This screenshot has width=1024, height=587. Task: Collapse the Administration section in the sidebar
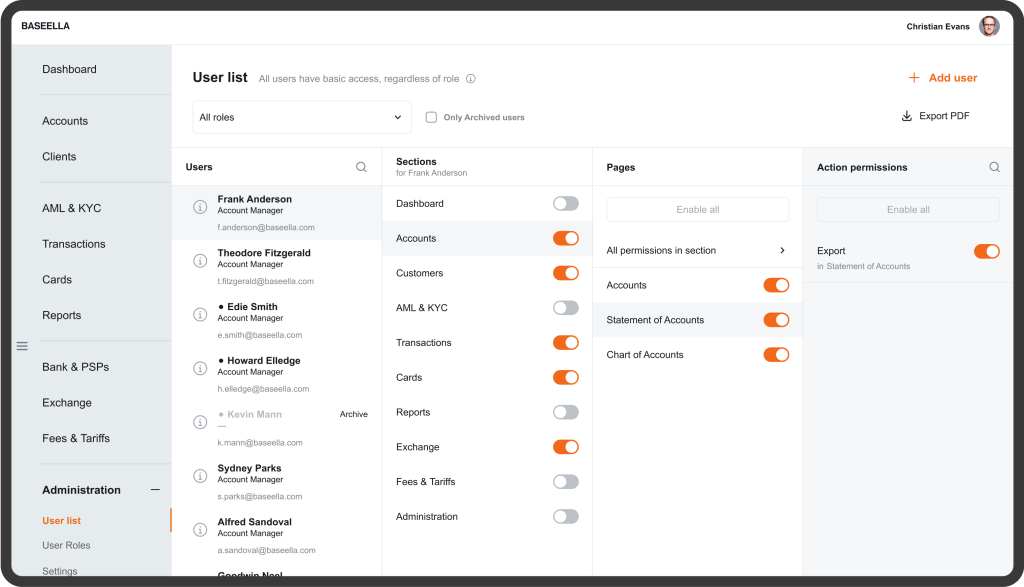click(156, 490)
